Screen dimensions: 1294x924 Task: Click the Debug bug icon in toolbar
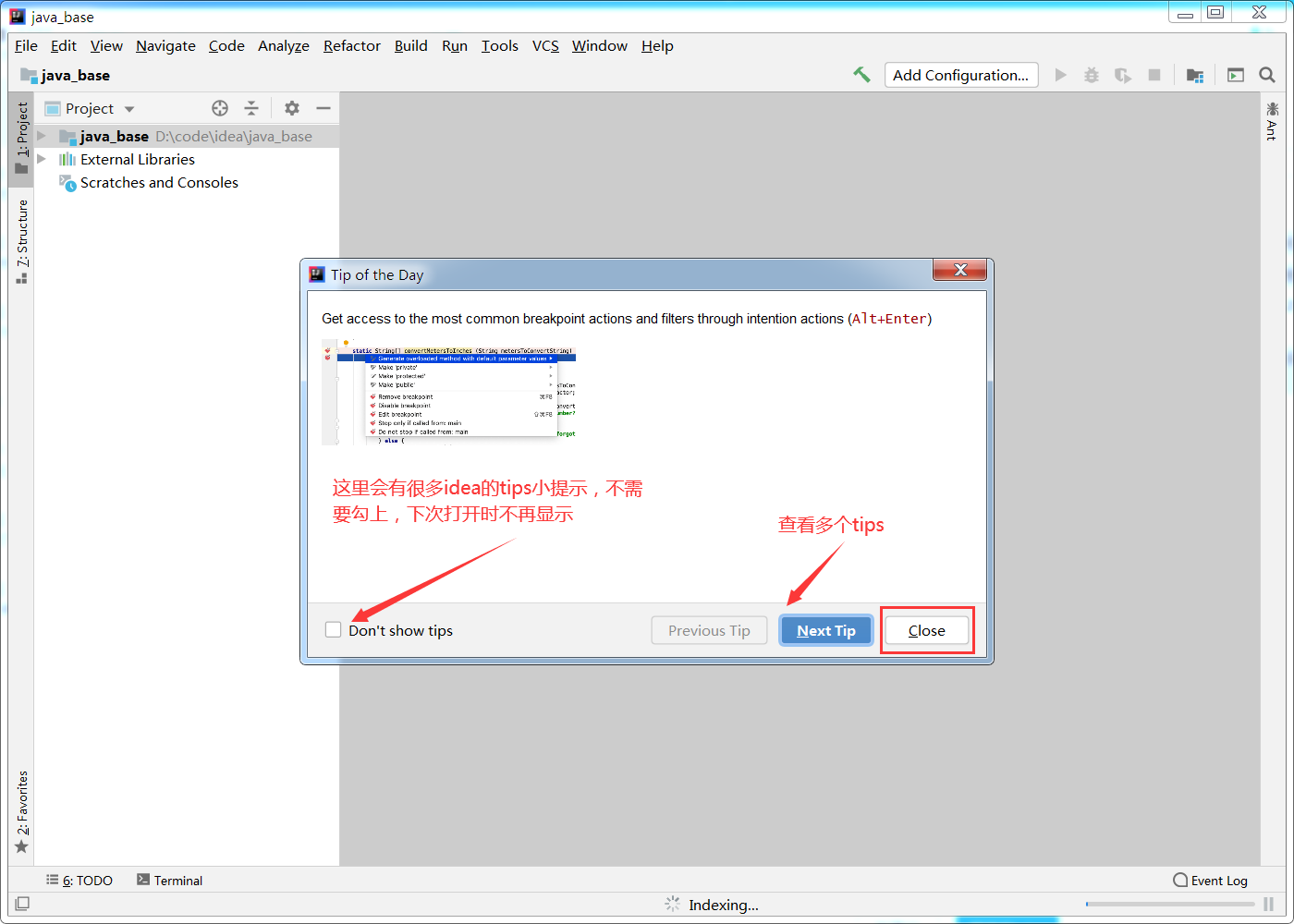pos(1092,75)
